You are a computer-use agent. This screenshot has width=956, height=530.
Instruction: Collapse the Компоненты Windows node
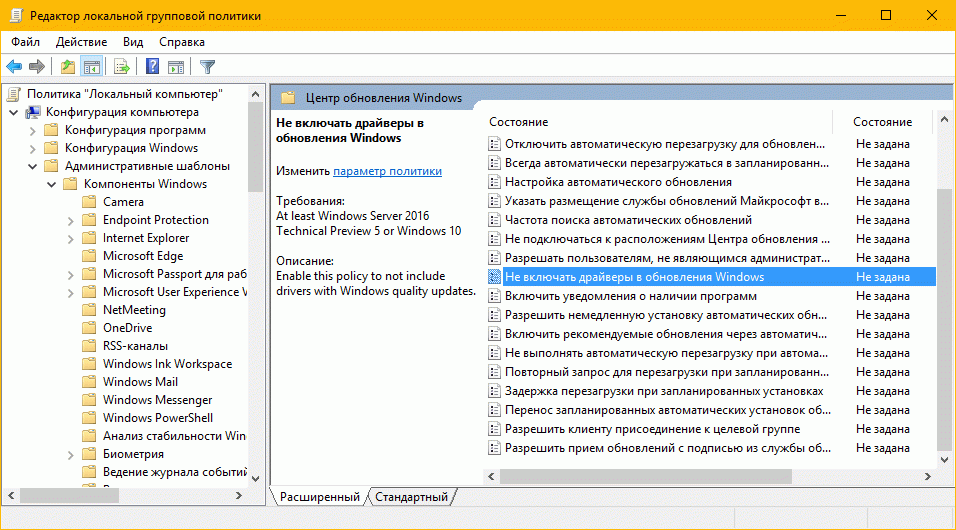(50, 184)
